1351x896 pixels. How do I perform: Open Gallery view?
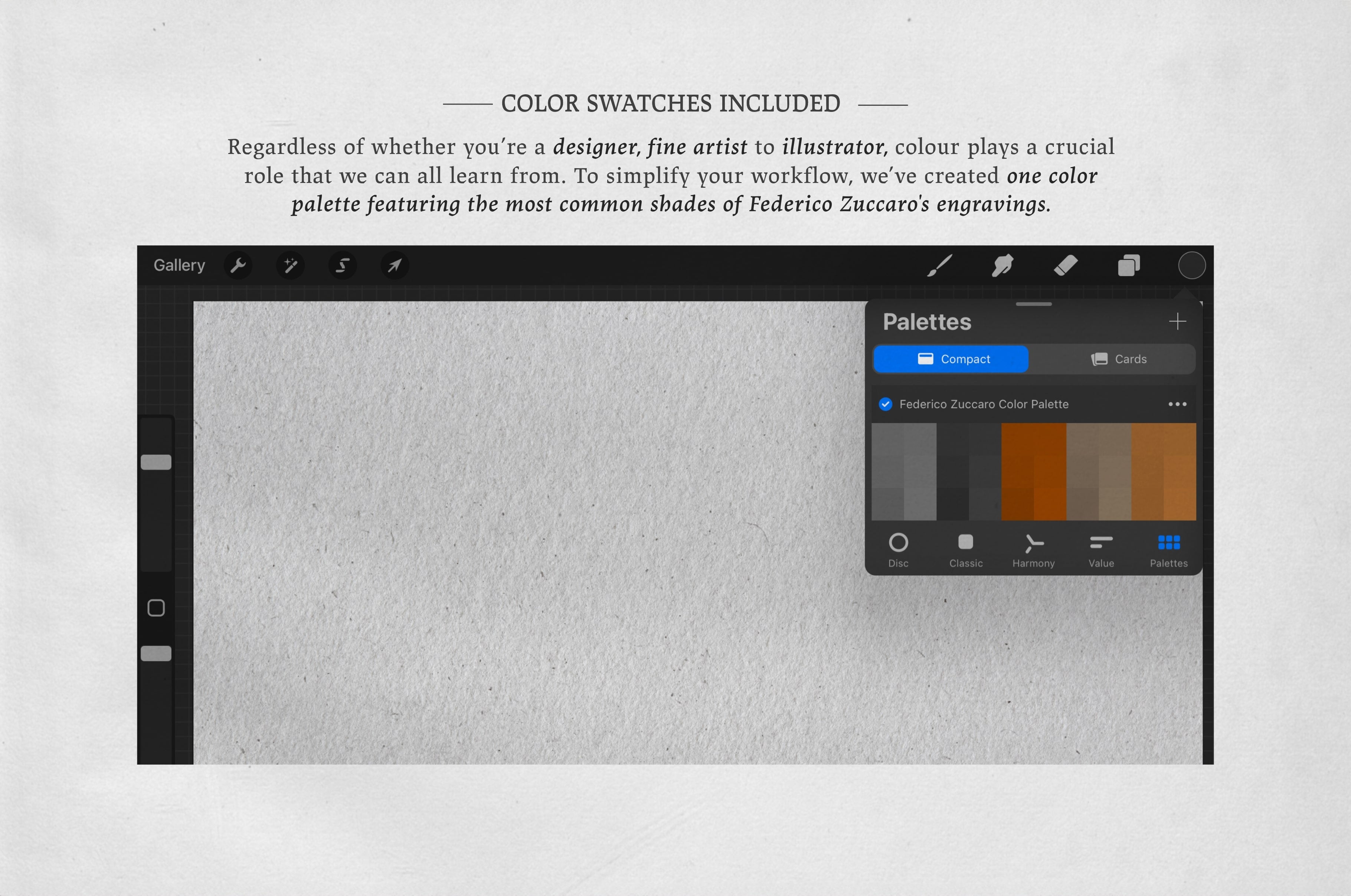click(180, 265)
